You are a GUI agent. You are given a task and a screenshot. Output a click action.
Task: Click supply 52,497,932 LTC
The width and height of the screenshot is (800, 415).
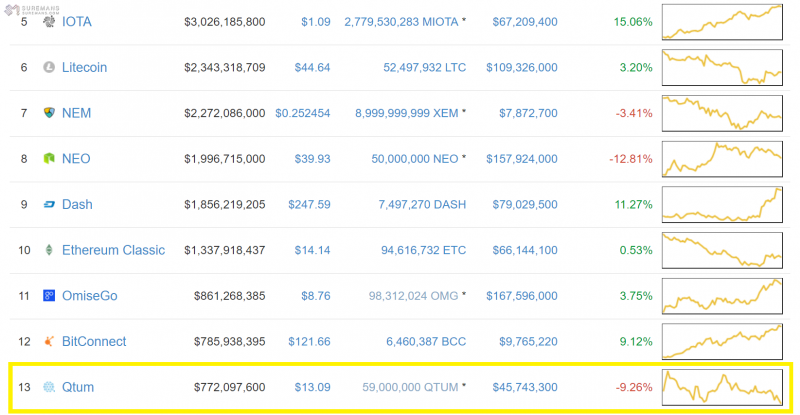click(x=424, y=67)
